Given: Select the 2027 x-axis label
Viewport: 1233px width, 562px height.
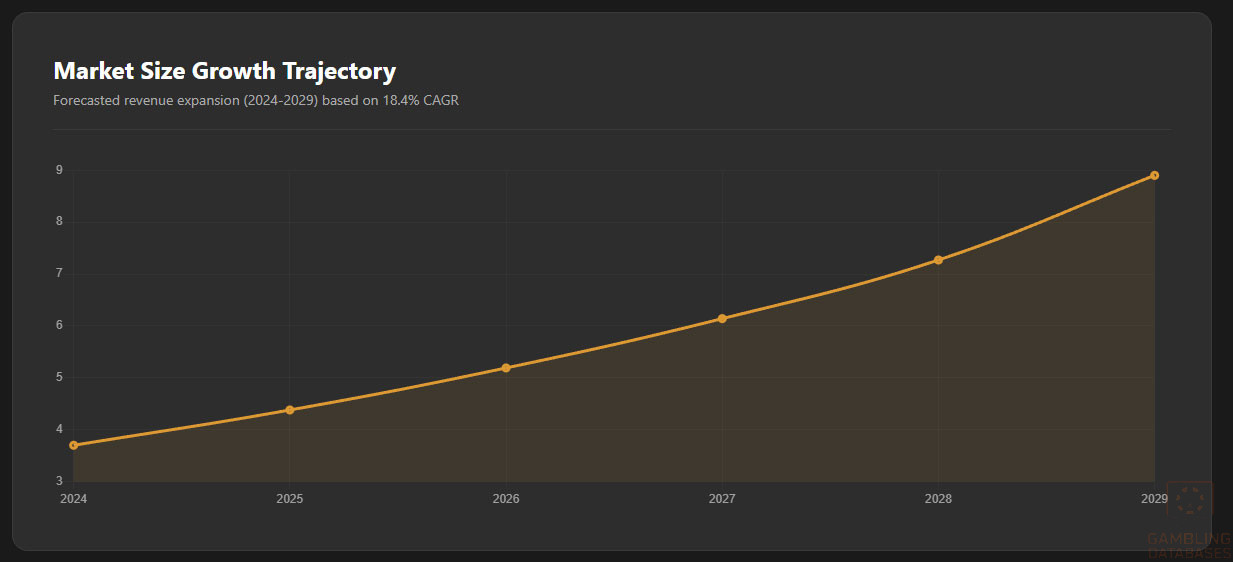Looking at the screenshot, I should 722,498.
